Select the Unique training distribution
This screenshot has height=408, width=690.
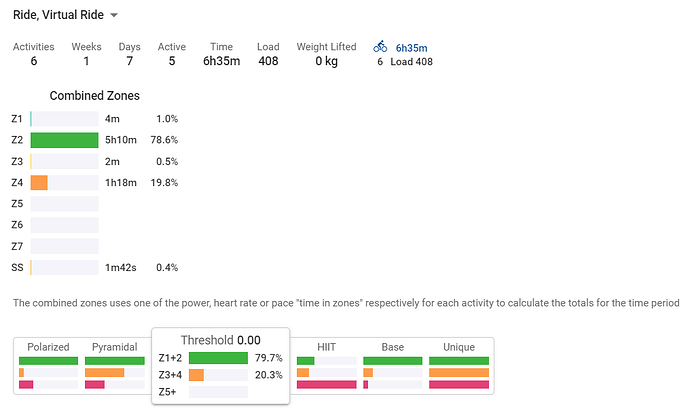click(x=459, y=366)
